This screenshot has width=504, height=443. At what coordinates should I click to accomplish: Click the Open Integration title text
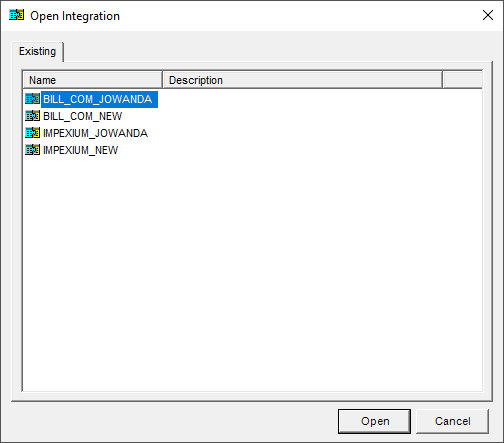(75, 16)
